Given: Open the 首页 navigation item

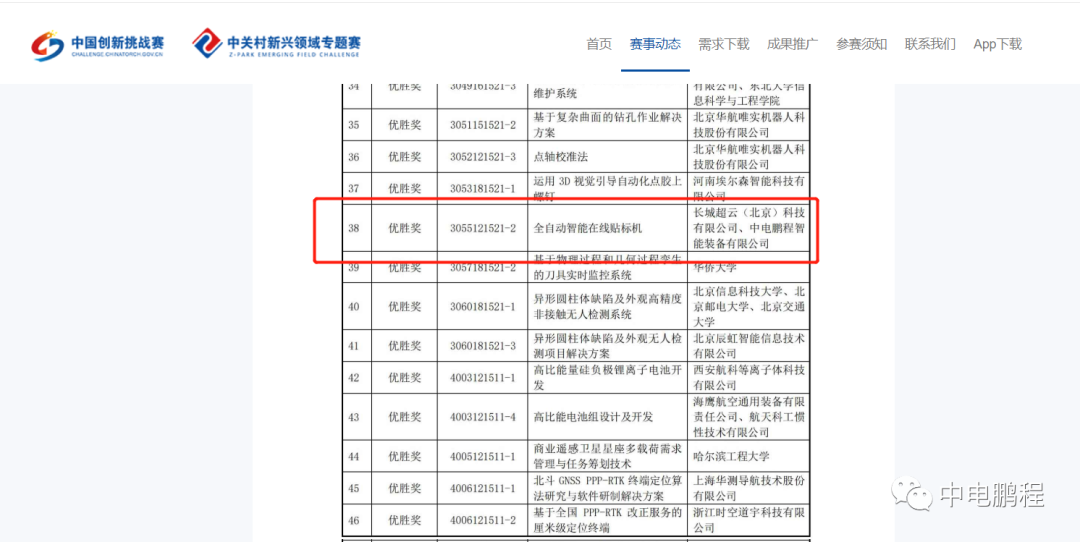Looking at the screenshot, I should (x=599, y=44).
